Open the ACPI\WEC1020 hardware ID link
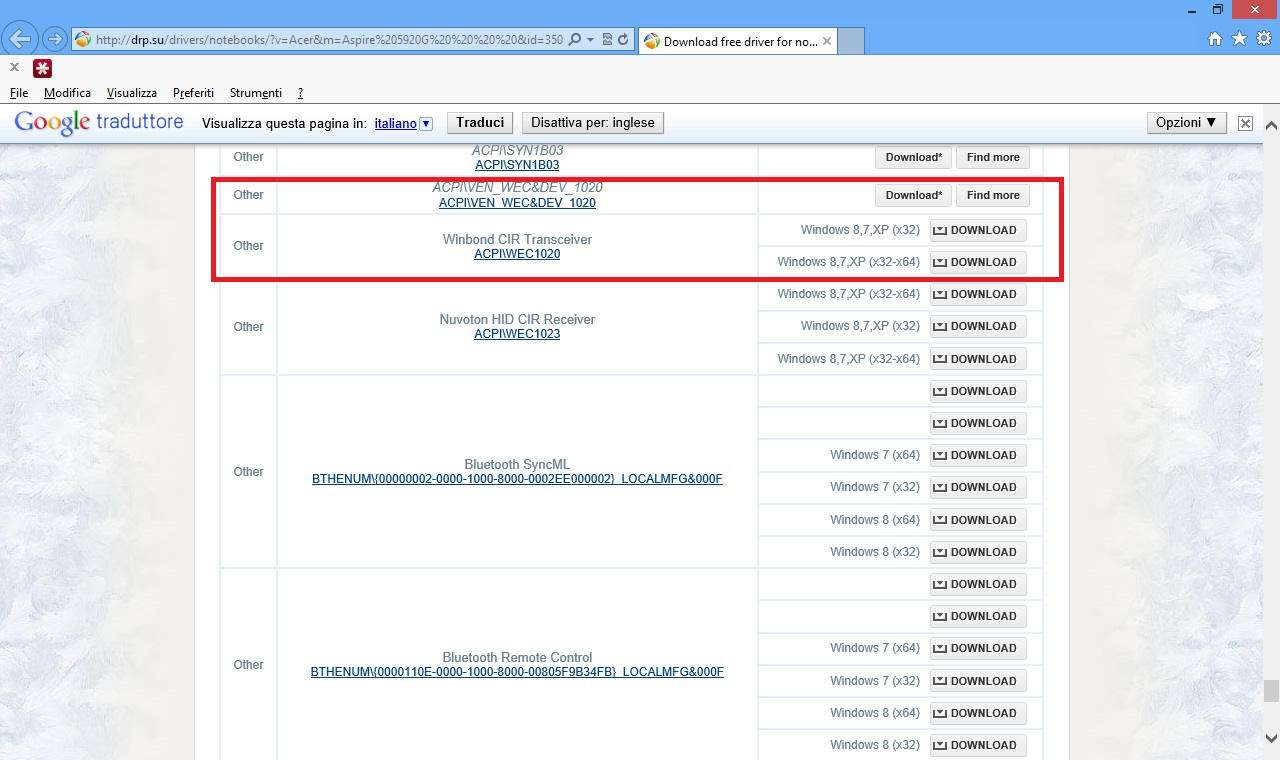The height and width of the screenshot is (760, 1280). (x=517, y=254)
